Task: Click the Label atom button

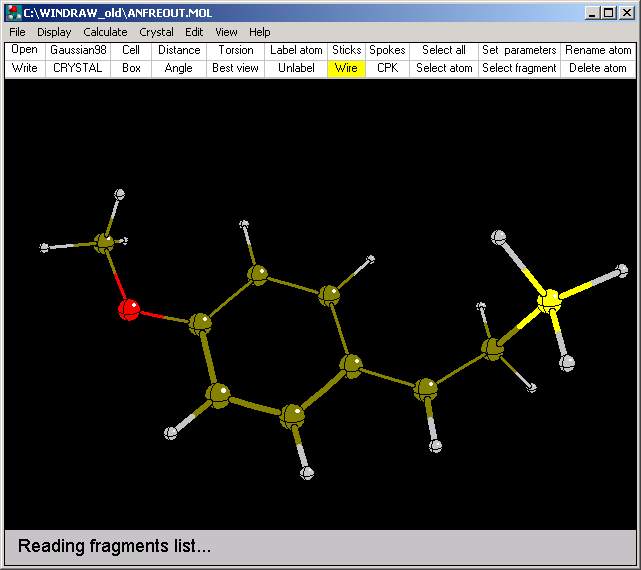Action: 296,50
